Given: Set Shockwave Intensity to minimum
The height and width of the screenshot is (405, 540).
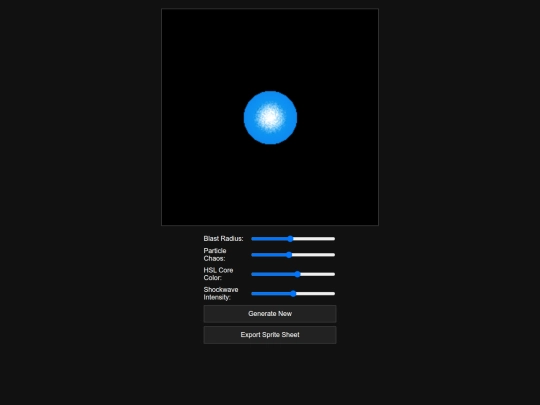Looking at the screenshot, I should point(252,294).
